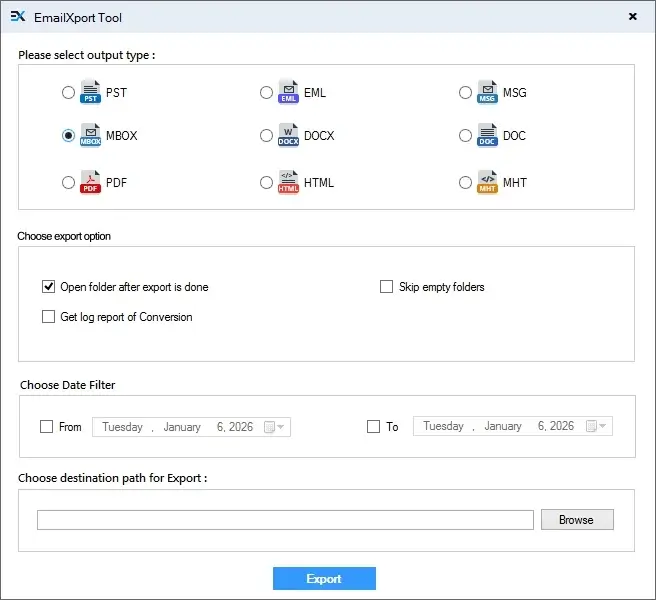Enable the From date filter checkbox
The image size is (656, 600).
coord(47,427)
